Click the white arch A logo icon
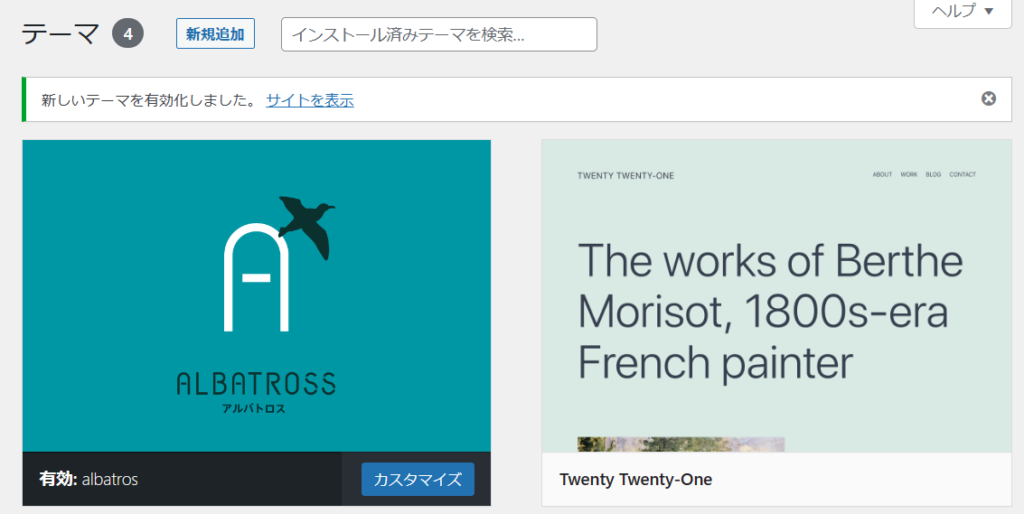Screen dimensions: 1024x514 (256, 277)
